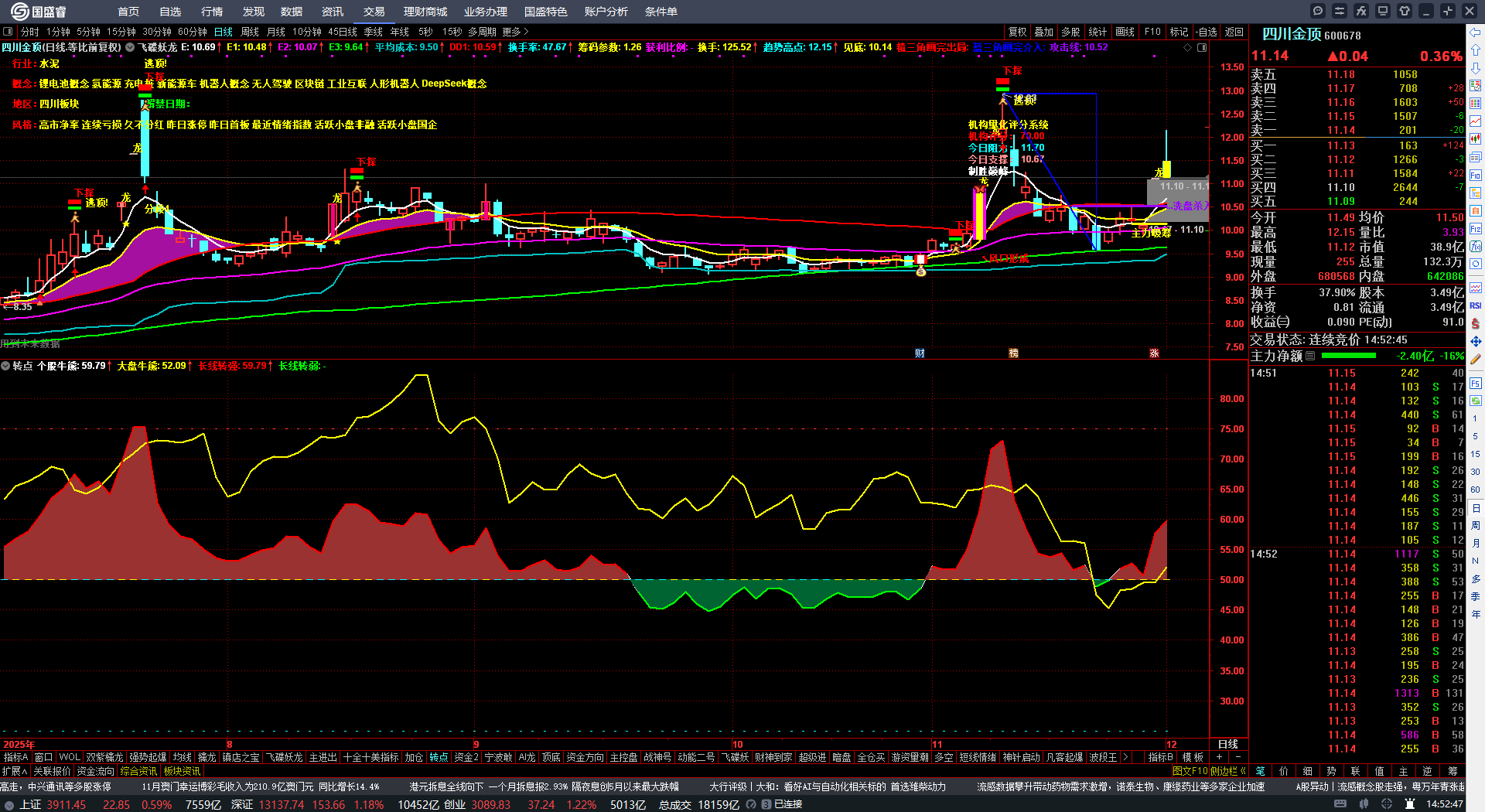Screen dimensions: 1485x812
Task: Click the green 主力净额 progress bar
Action: pyautogui.click(x=1349, y=356)
